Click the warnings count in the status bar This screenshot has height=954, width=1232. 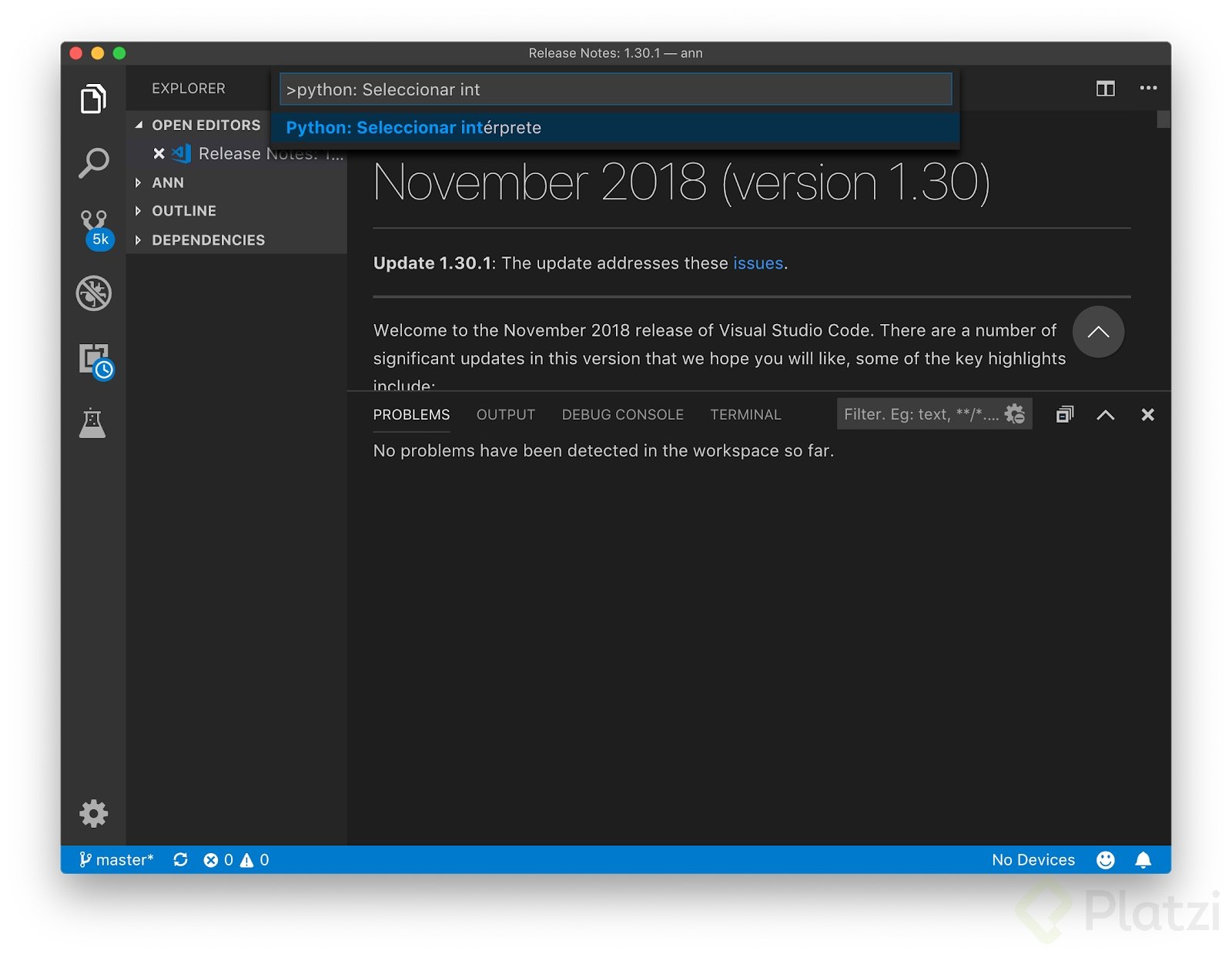(254, 859)
